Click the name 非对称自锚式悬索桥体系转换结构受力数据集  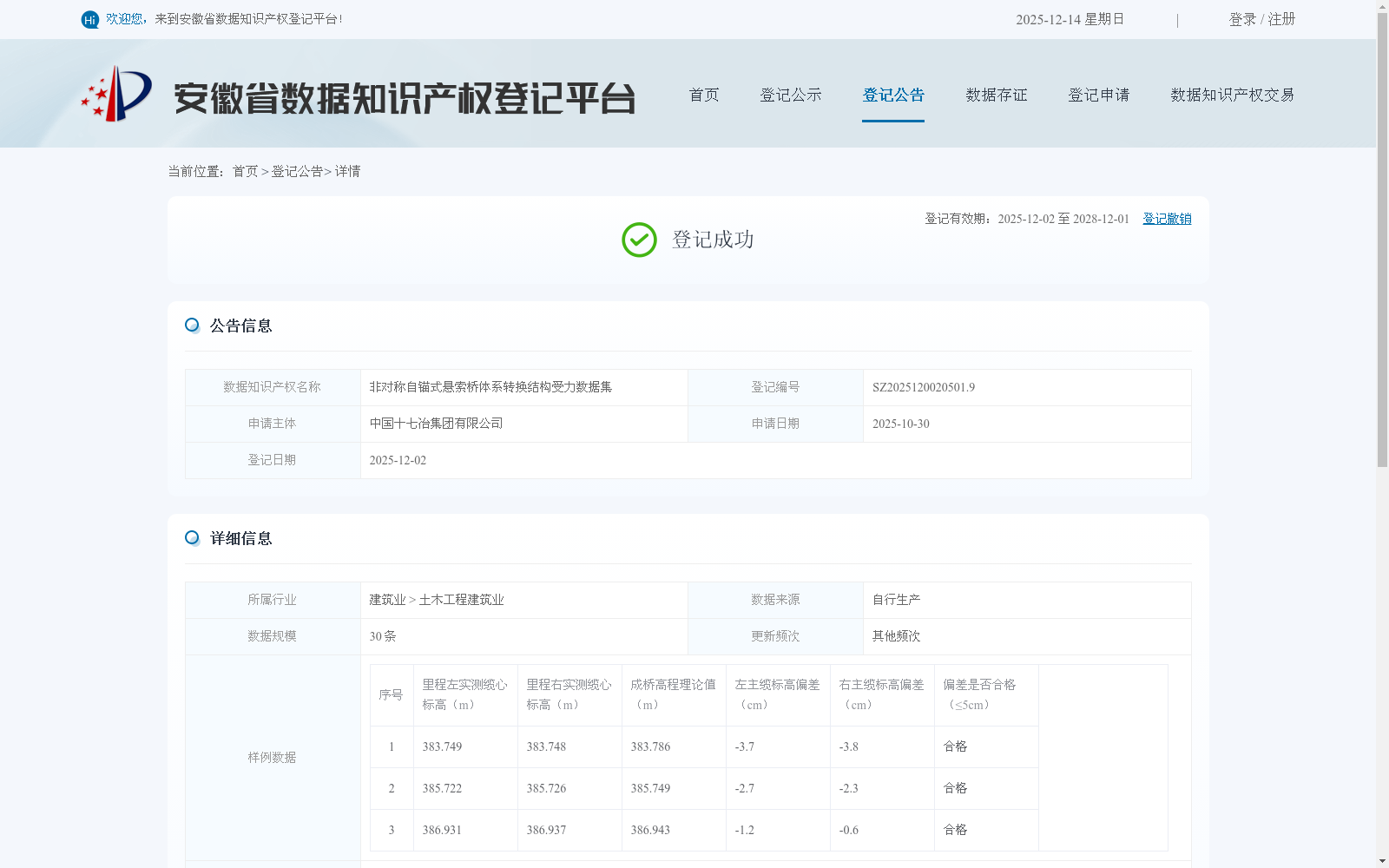(x=490, y=387)
